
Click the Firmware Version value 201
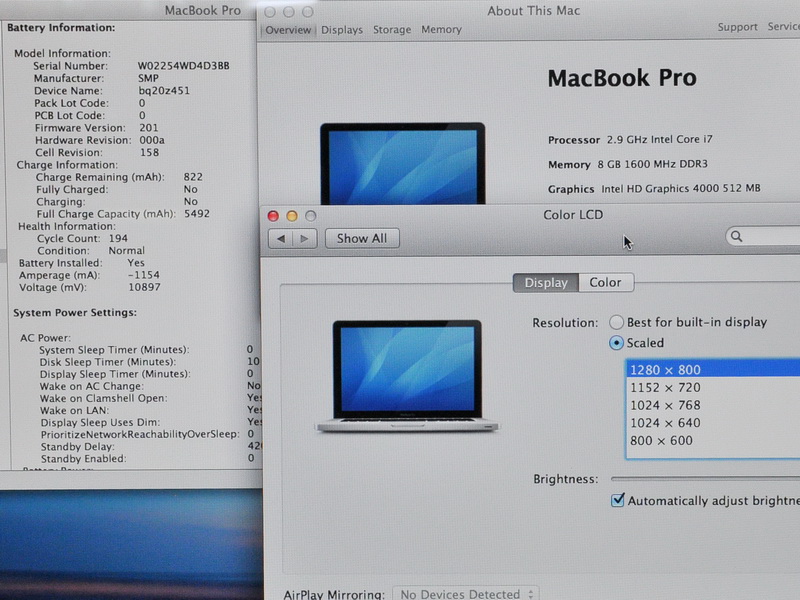(x=148, y=128)
